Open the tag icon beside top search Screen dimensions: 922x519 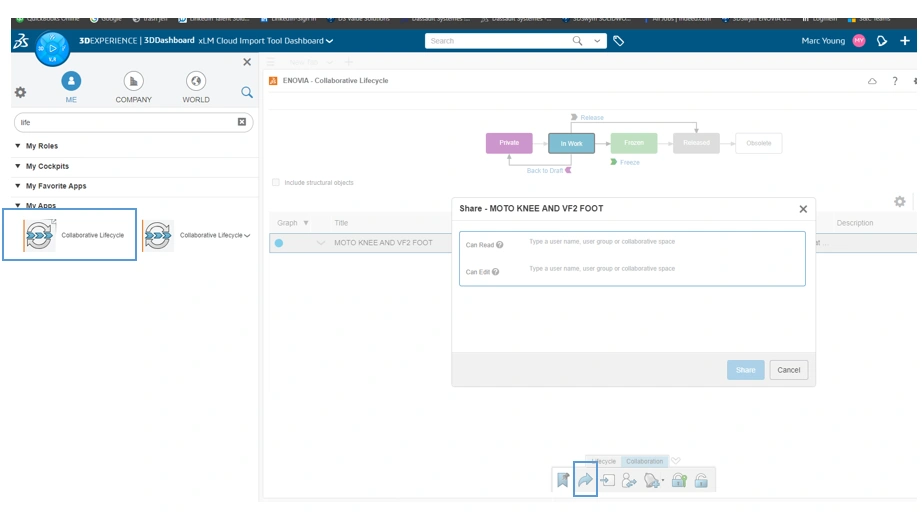coord(619,41)
